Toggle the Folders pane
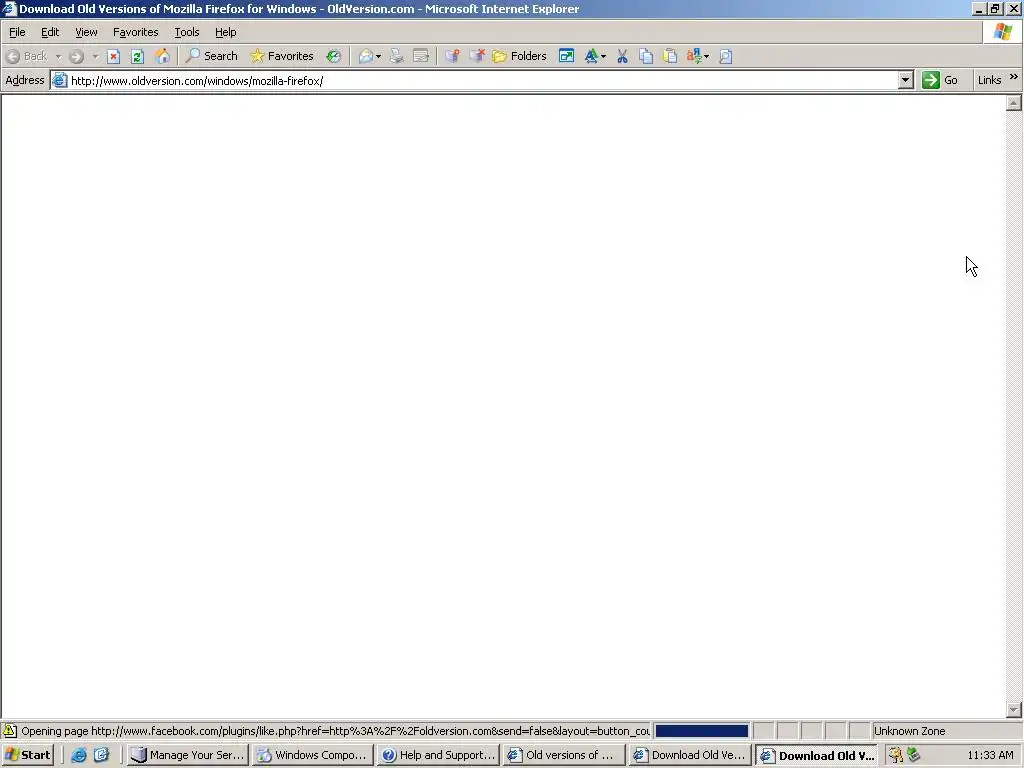Viewport: 1024px width, 768px height. point(520,56)
